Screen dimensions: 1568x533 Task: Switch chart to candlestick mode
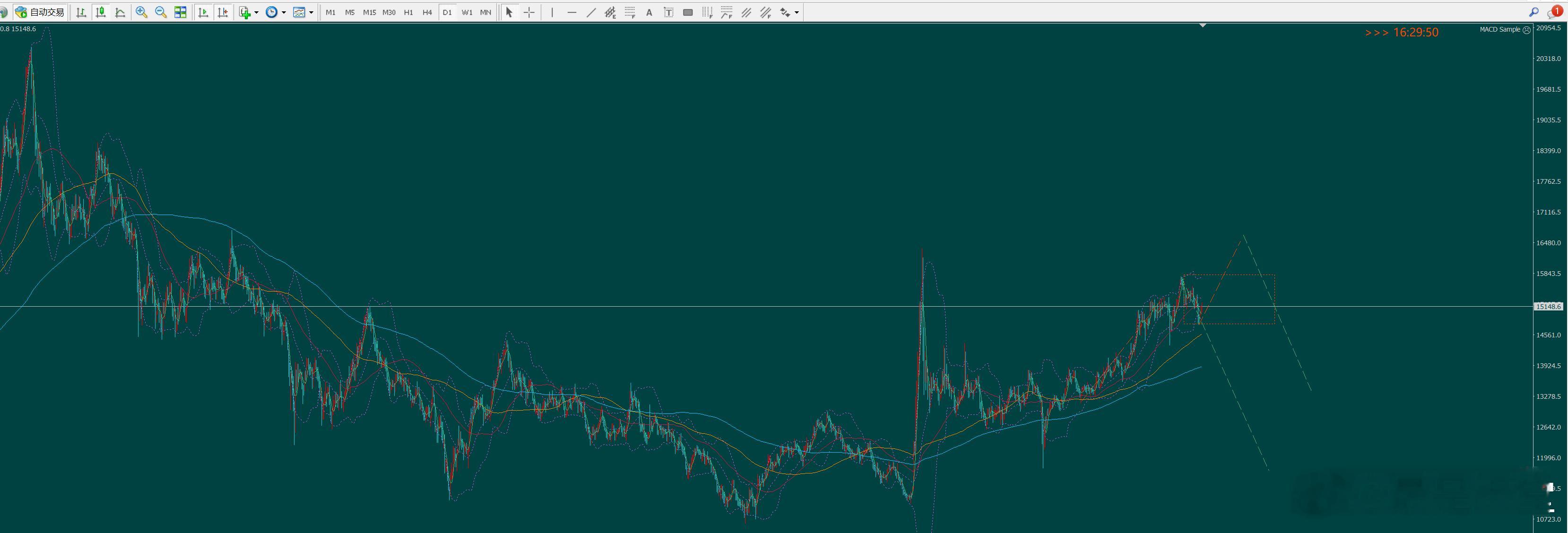coord(100,12)
